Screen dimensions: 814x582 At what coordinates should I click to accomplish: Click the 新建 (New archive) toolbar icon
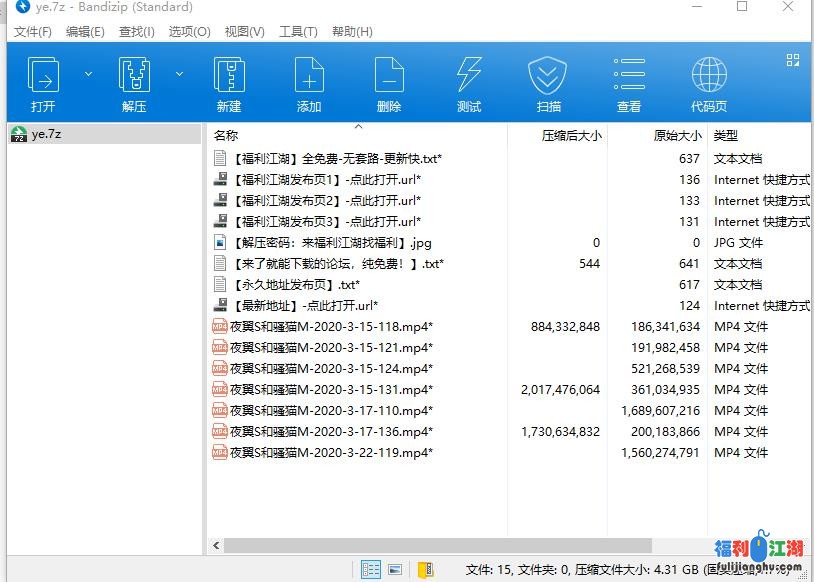point(229,84)
